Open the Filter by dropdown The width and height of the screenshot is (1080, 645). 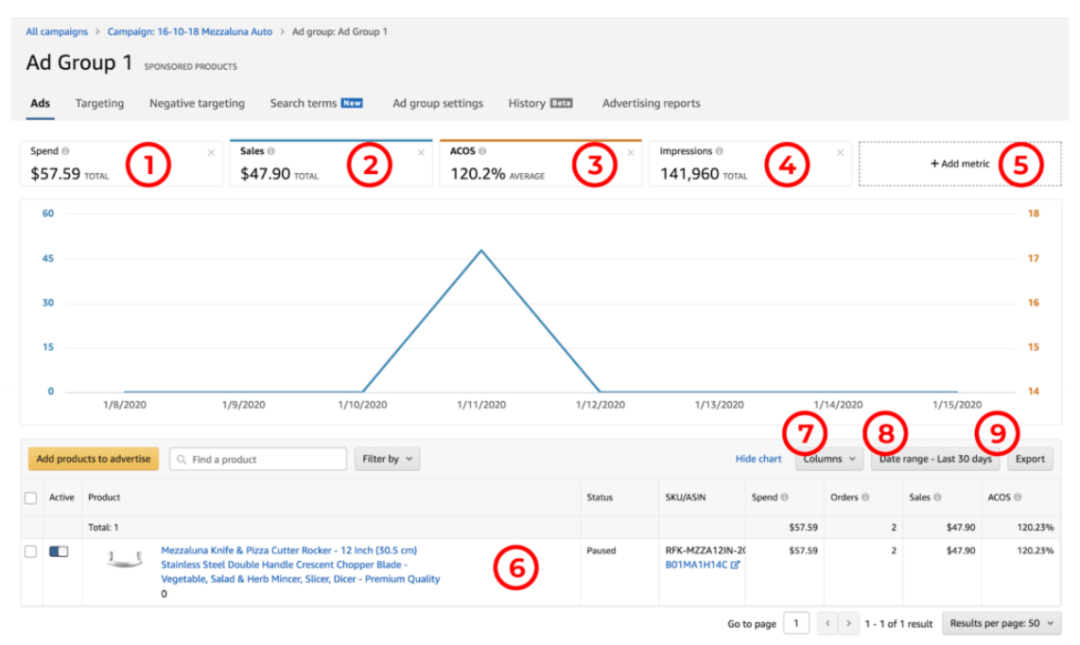click(386, 460)
